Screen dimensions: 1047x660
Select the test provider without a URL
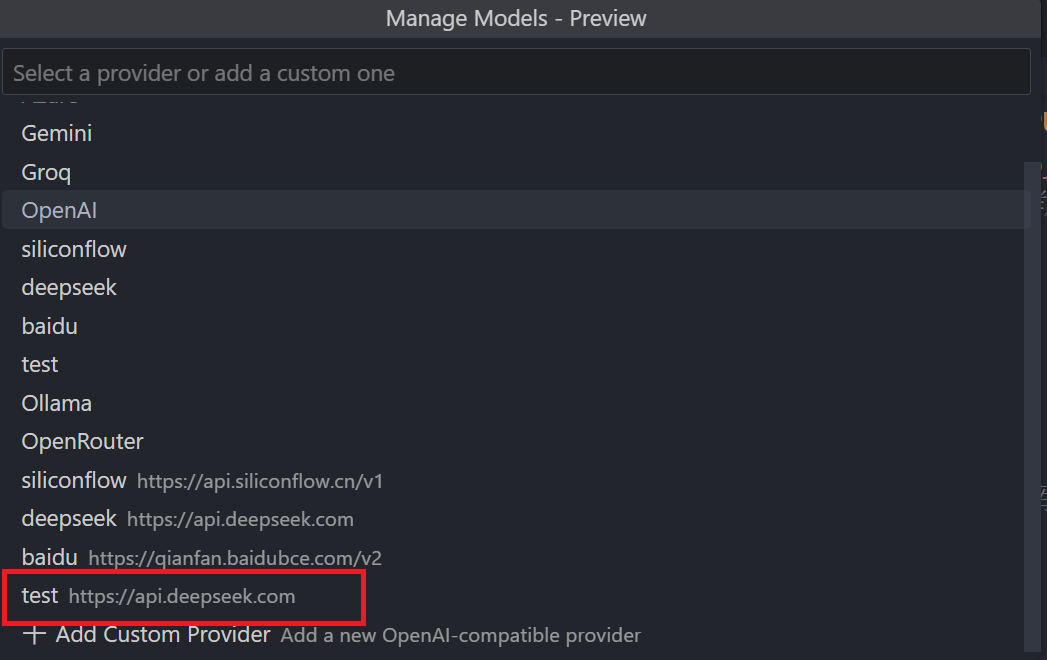pyautogui.click(x=39, y=364)
